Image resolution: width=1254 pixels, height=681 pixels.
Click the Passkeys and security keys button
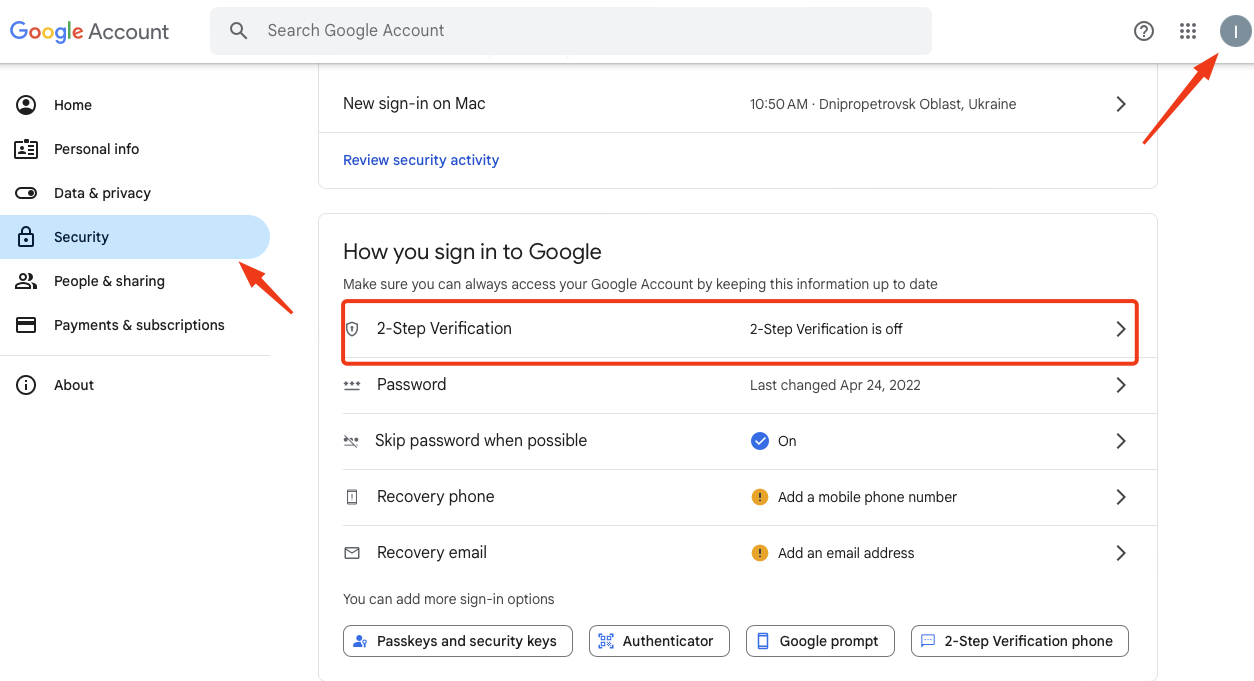pos(458,641)
